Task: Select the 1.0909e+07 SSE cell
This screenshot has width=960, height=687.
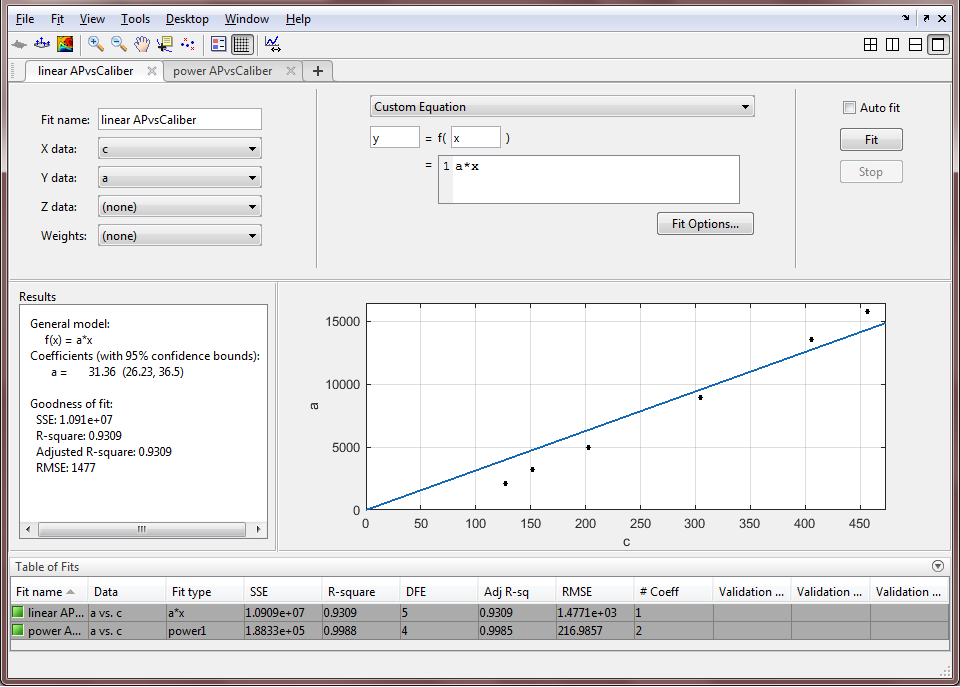Action: coord(282,612)
